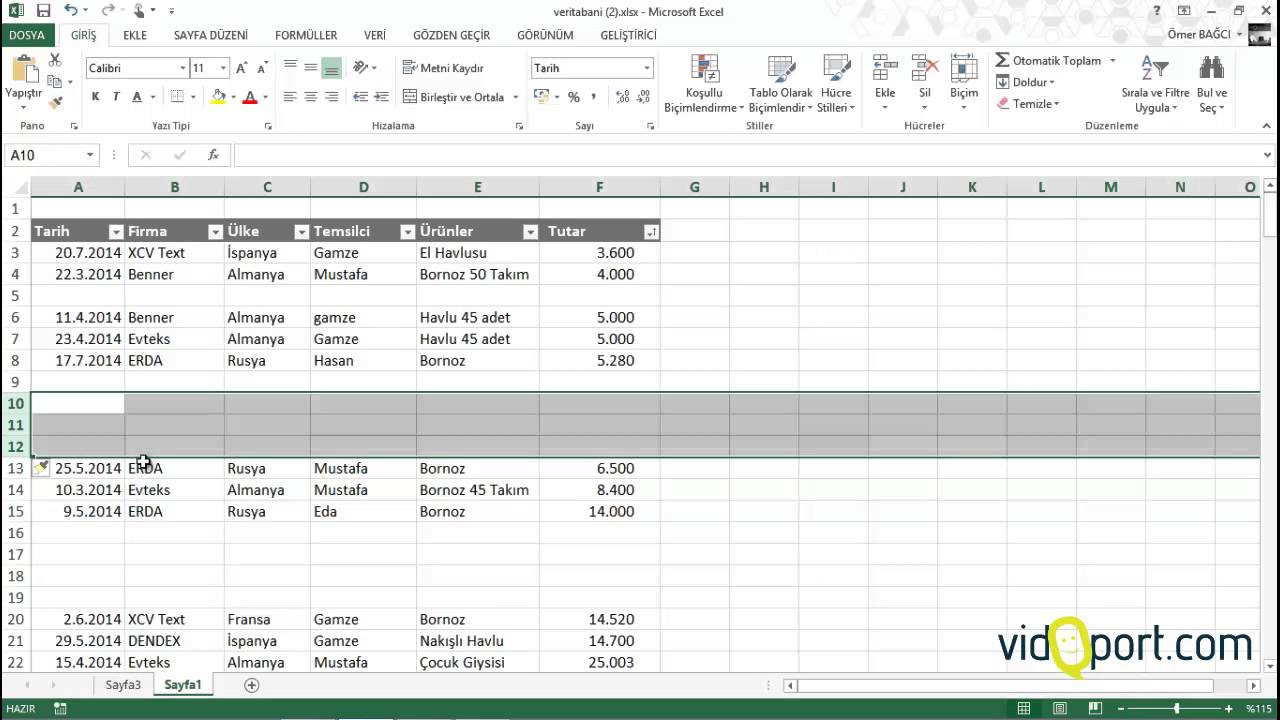Screen dimensions: 1280x720
Task: Select row 15 header
Action: click(15, 511)
